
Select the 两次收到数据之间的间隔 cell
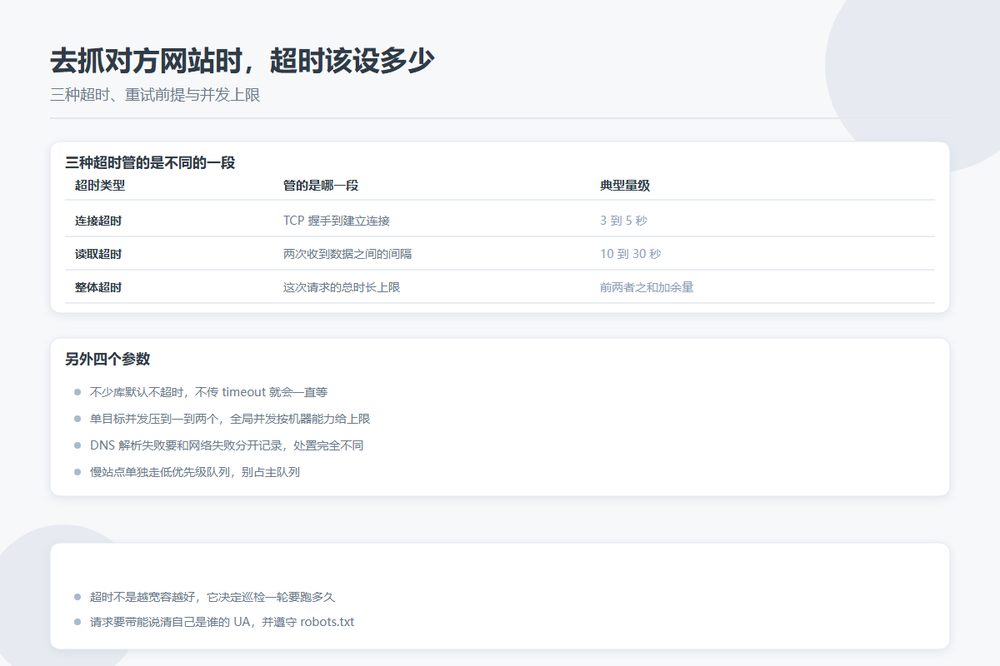pos(347,254)
